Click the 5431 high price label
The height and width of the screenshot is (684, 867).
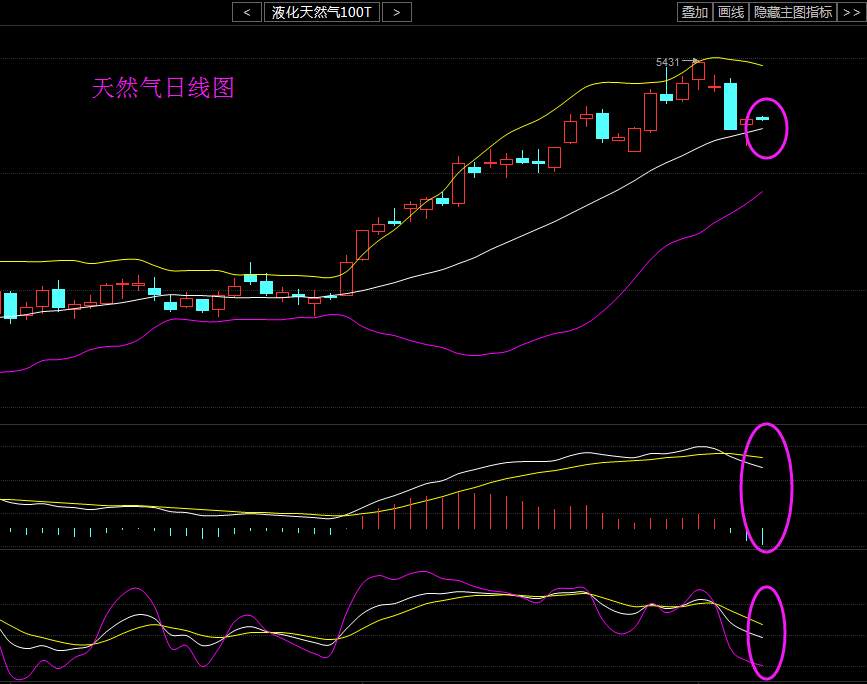[x=667, y=62]
